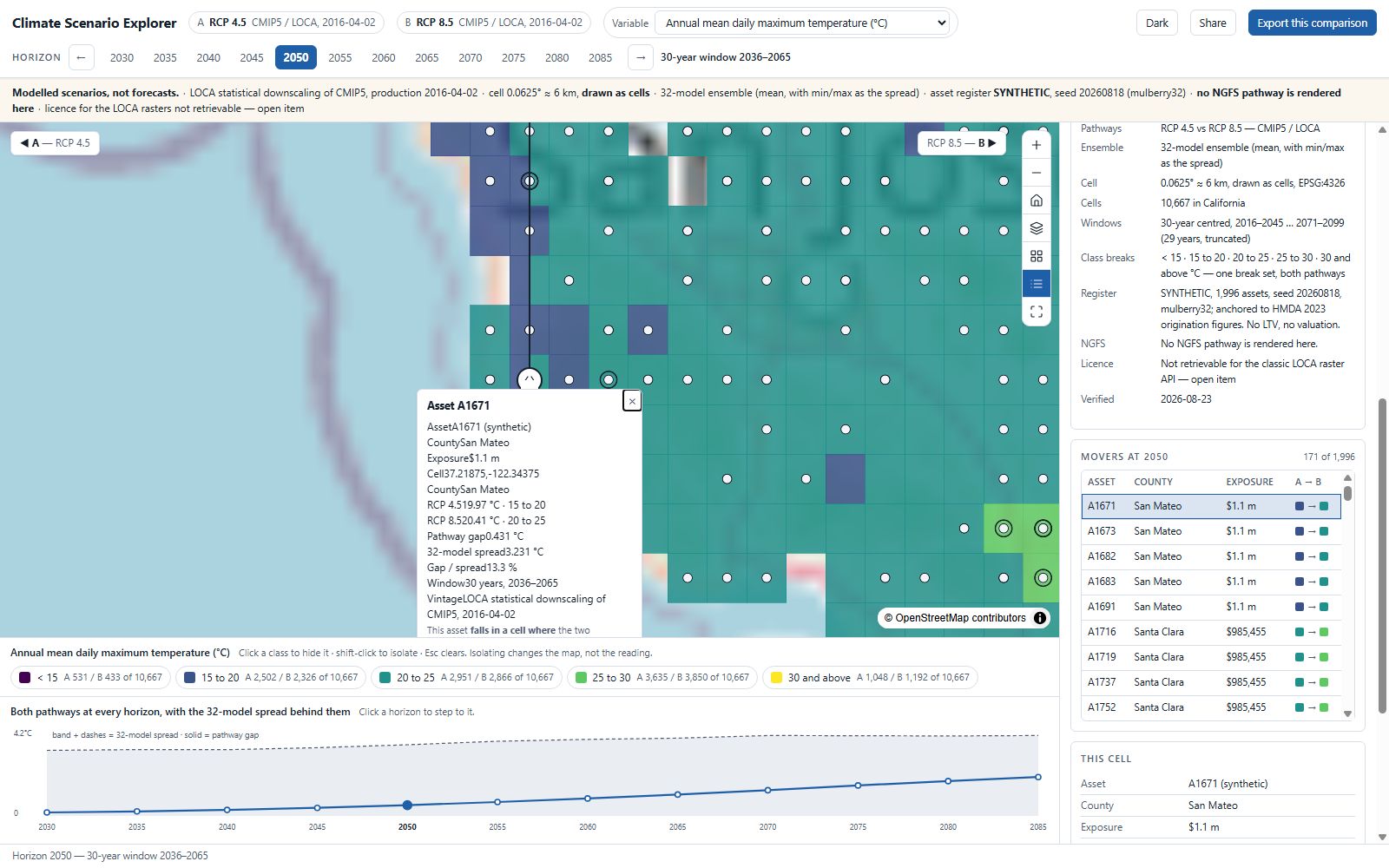The height and width of the screenshot is (868, 1389).
Task: Toggle the 20 to 25 legend class
Action: point(466,678)
